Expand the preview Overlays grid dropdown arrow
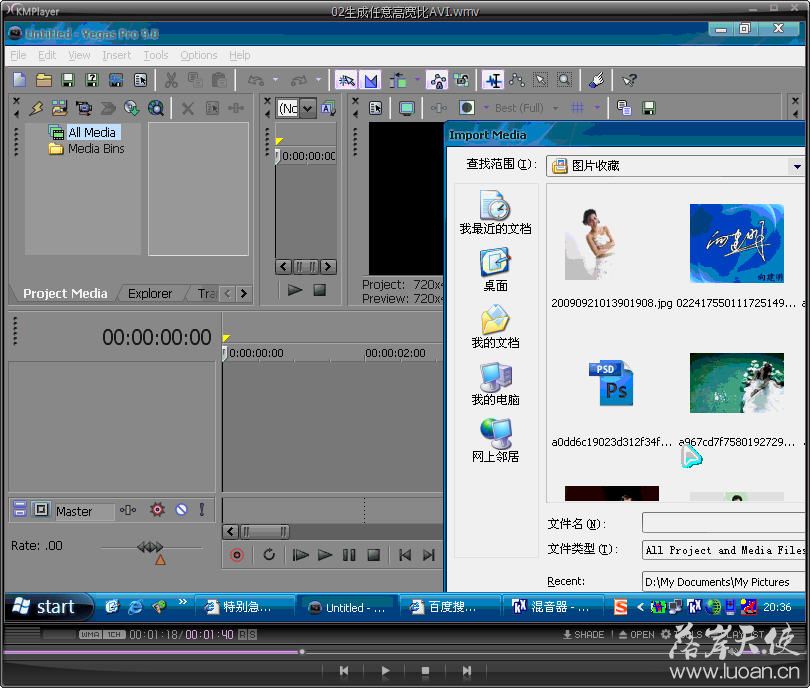This screenshot has width=810, height=688. pyautogui.click(x=597, y=108)
